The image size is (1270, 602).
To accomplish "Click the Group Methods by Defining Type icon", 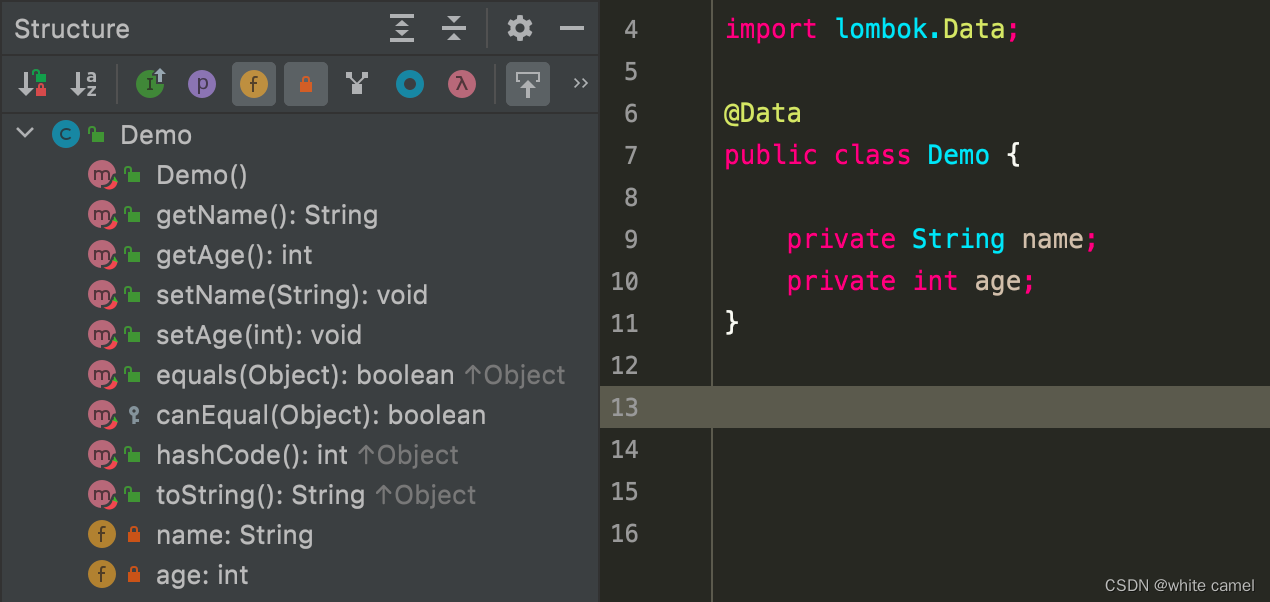I will [x=357, y=84].
